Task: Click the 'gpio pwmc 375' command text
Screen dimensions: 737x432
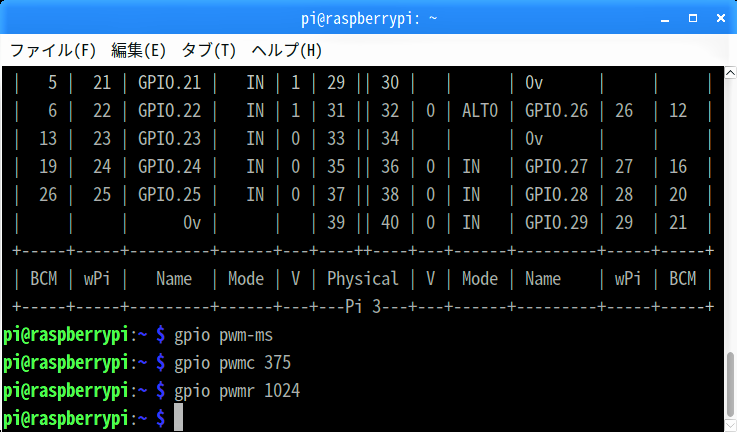Action: tap(232, 362)
